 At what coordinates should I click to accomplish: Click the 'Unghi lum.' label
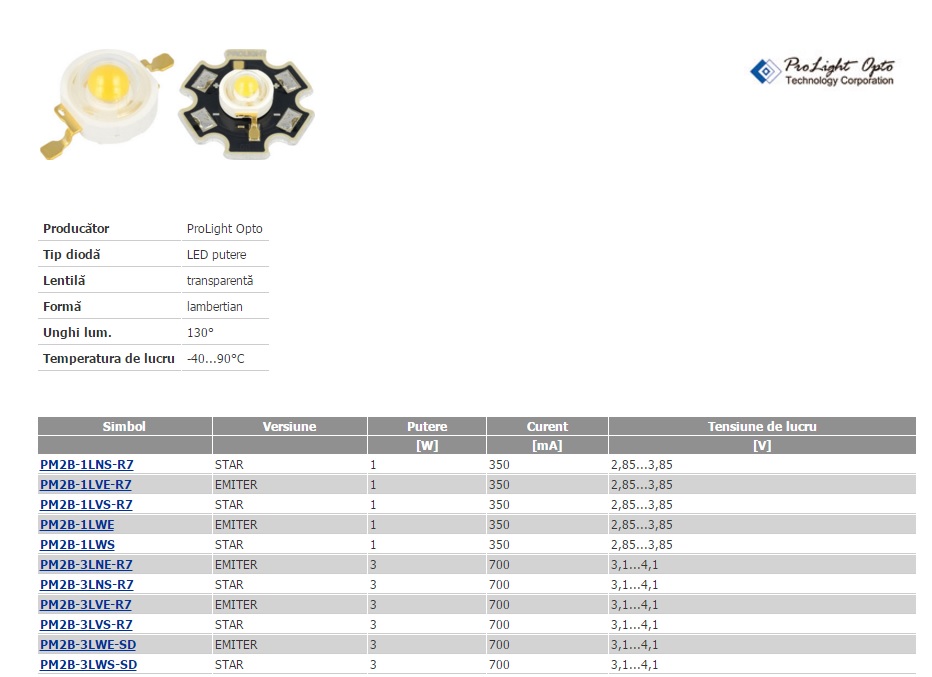point(77,333)
